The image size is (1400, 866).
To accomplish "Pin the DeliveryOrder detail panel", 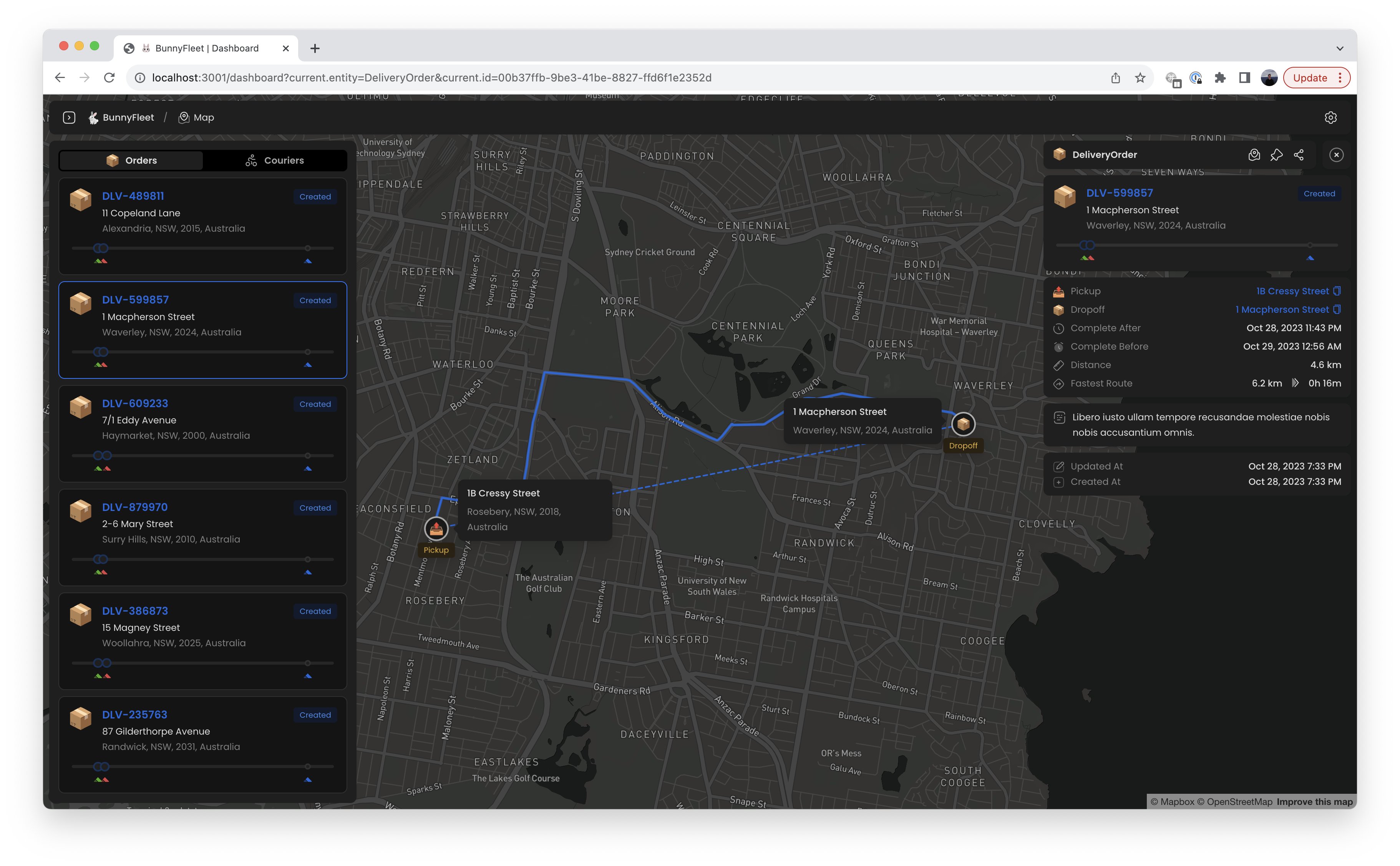I will point(1276,154).
